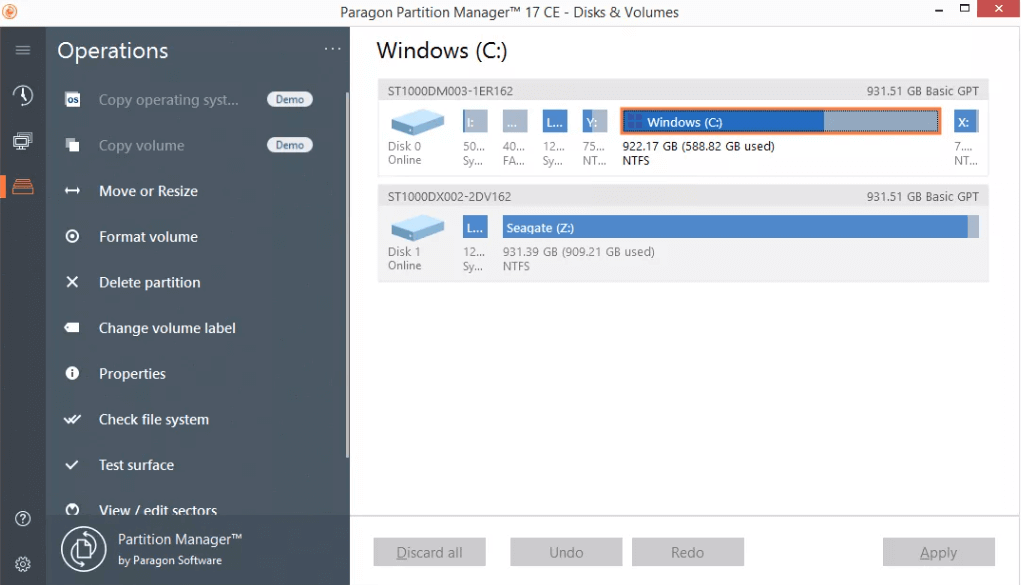Screen dimensions: 1021x585
Task: Click the View / edit sectors icon
Action: click(x=72, y=509)
